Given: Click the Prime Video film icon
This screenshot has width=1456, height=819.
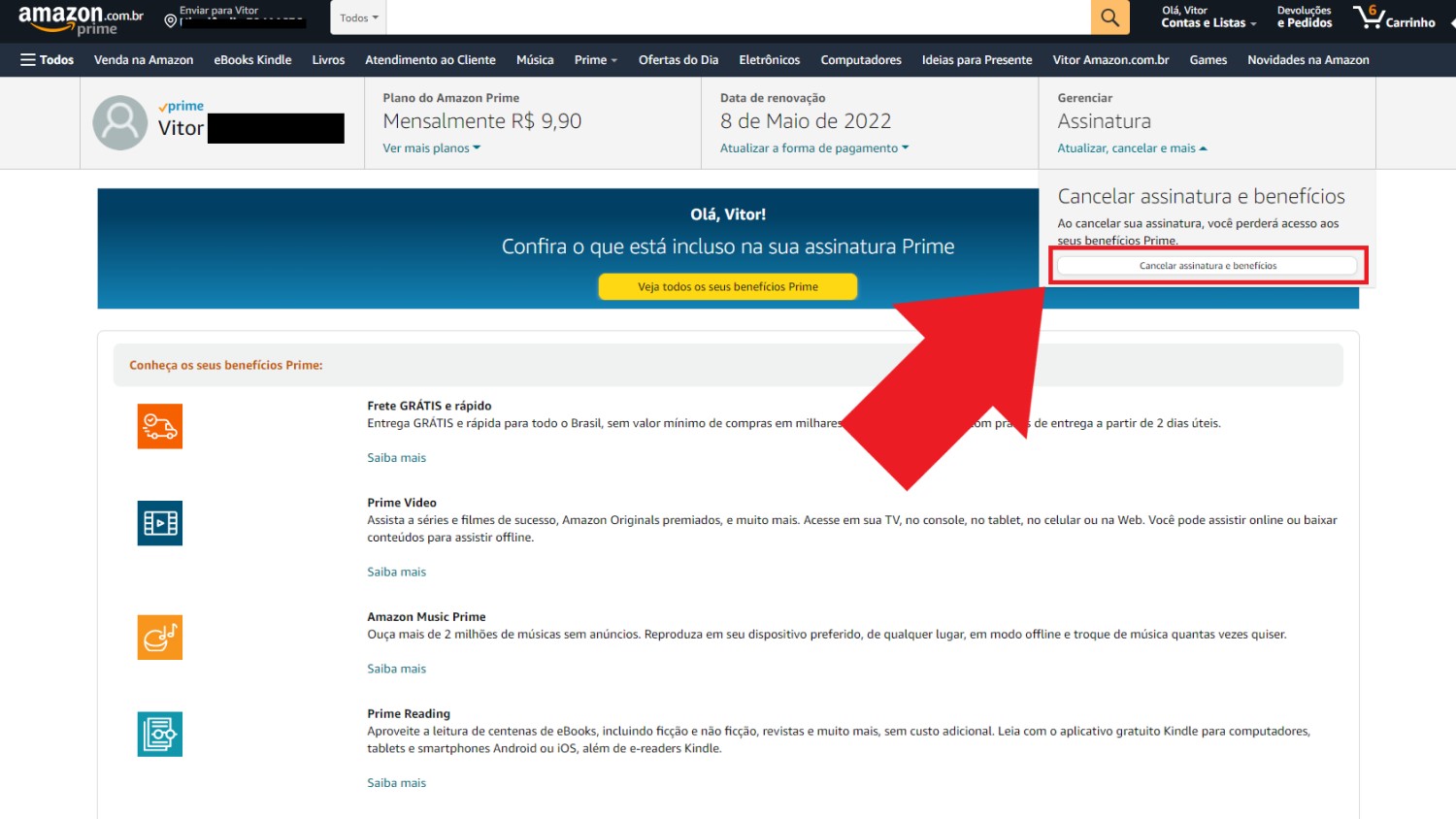Looking at the screenshot, I should tap(160, 523).
